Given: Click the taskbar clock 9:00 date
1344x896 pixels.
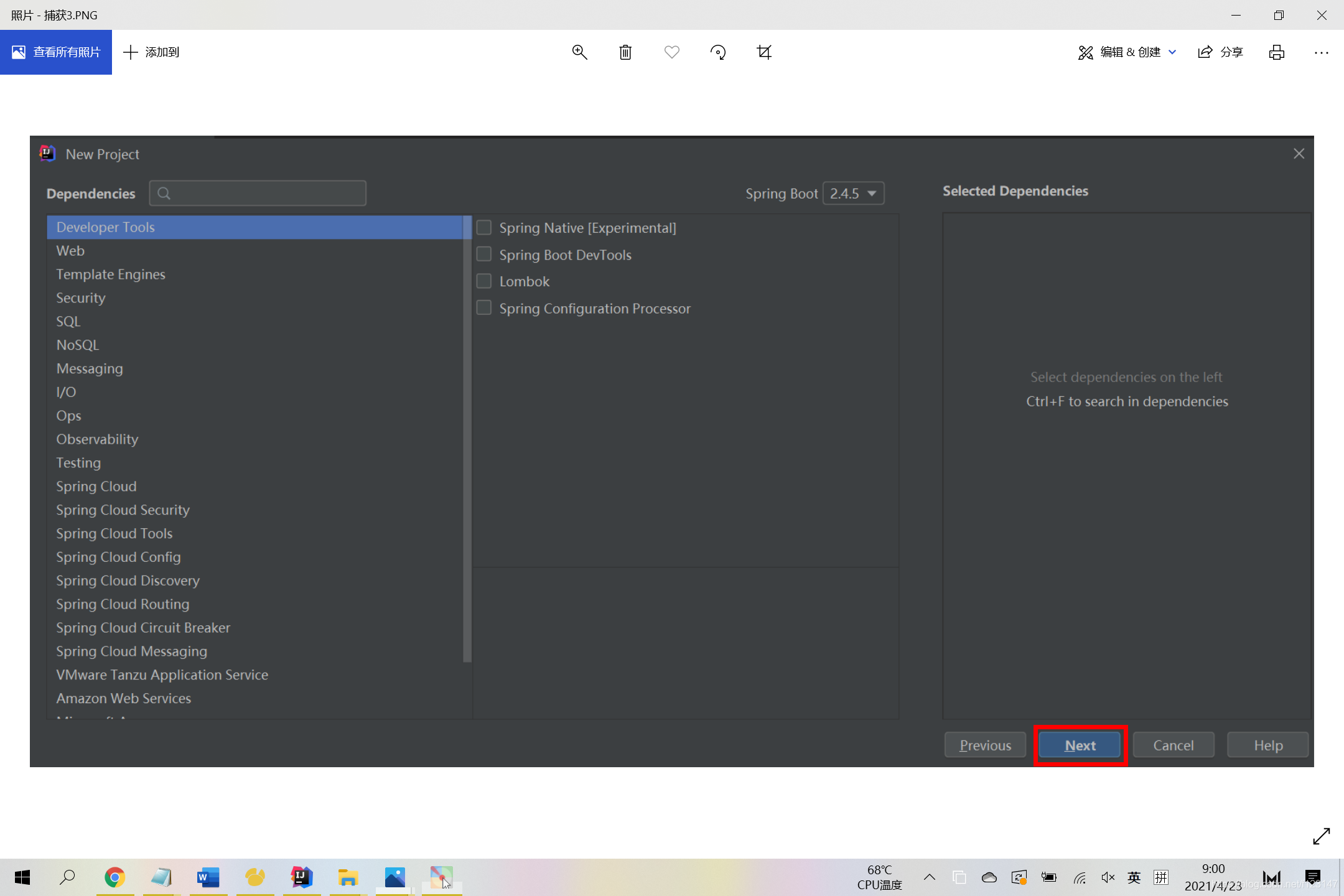Looking at the screenshot, I should click(1213, 877).
